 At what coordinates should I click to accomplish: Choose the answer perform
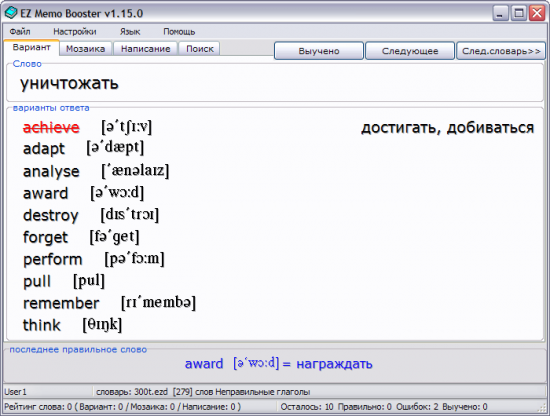click(53, 259)
